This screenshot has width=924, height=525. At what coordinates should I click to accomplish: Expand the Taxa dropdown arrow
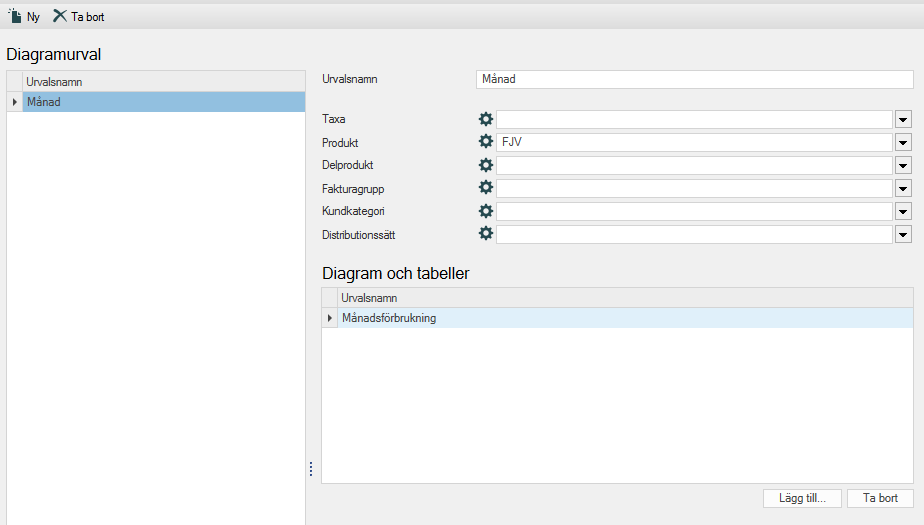tap(903, 120)
